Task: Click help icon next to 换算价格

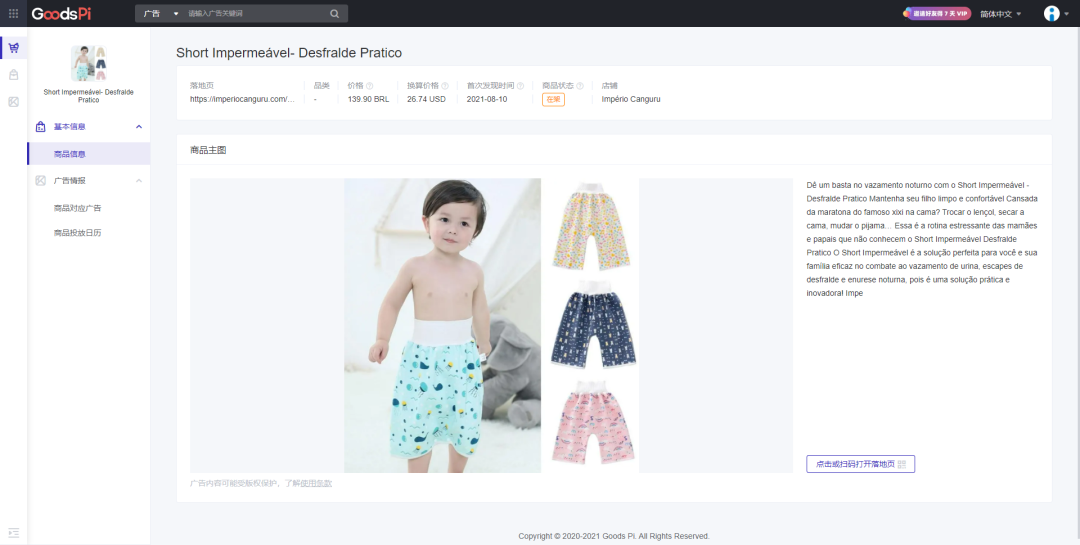Action: [x=445, y=86]
